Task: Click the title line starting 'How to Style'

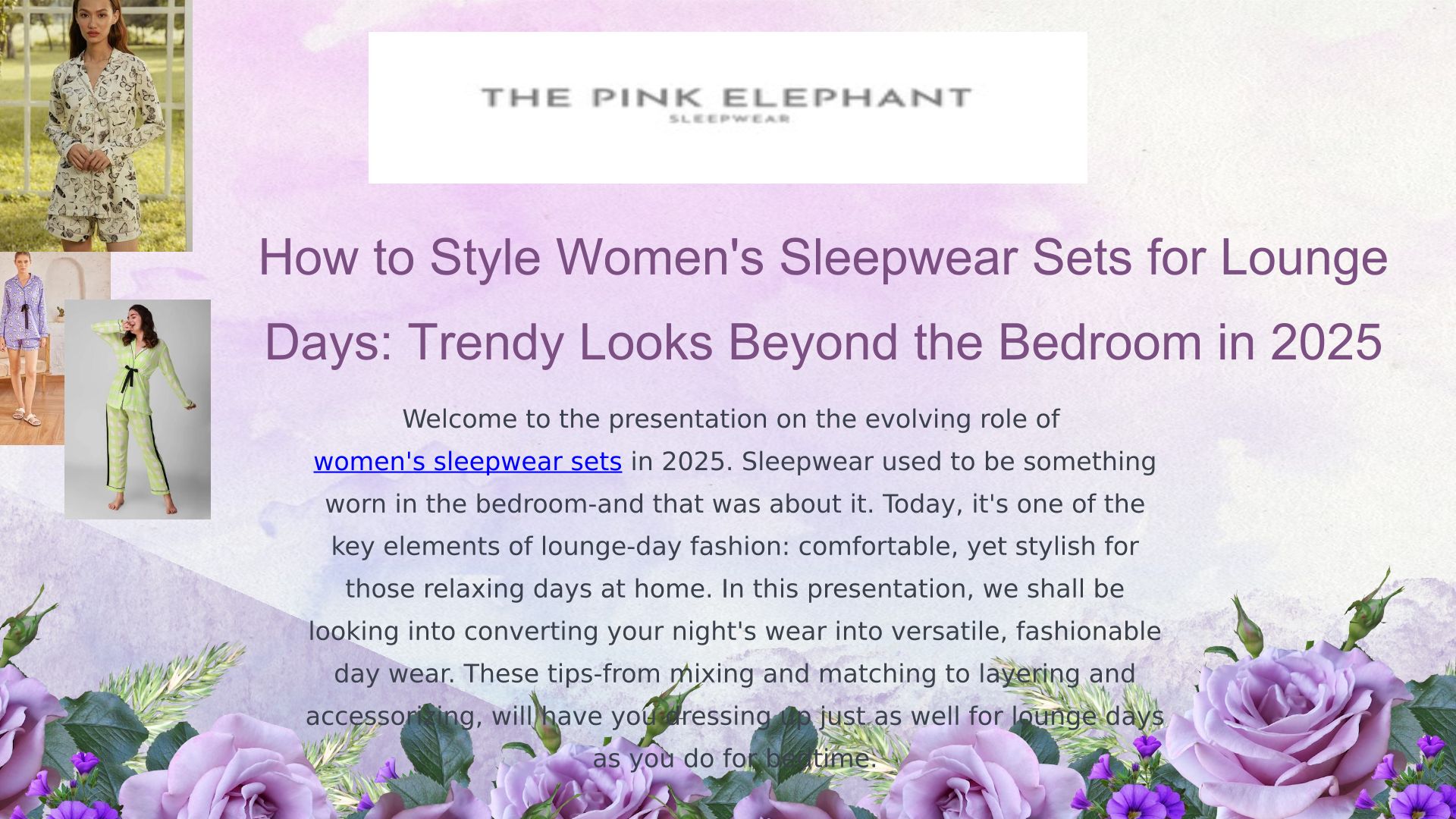Action: coord(823,257)
